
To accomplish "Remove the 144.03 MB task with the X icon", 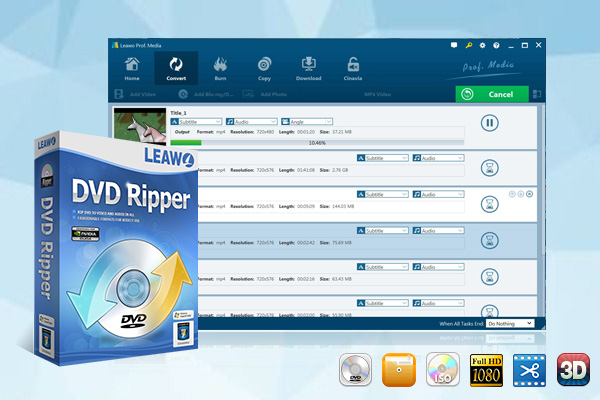I will 530,194.
